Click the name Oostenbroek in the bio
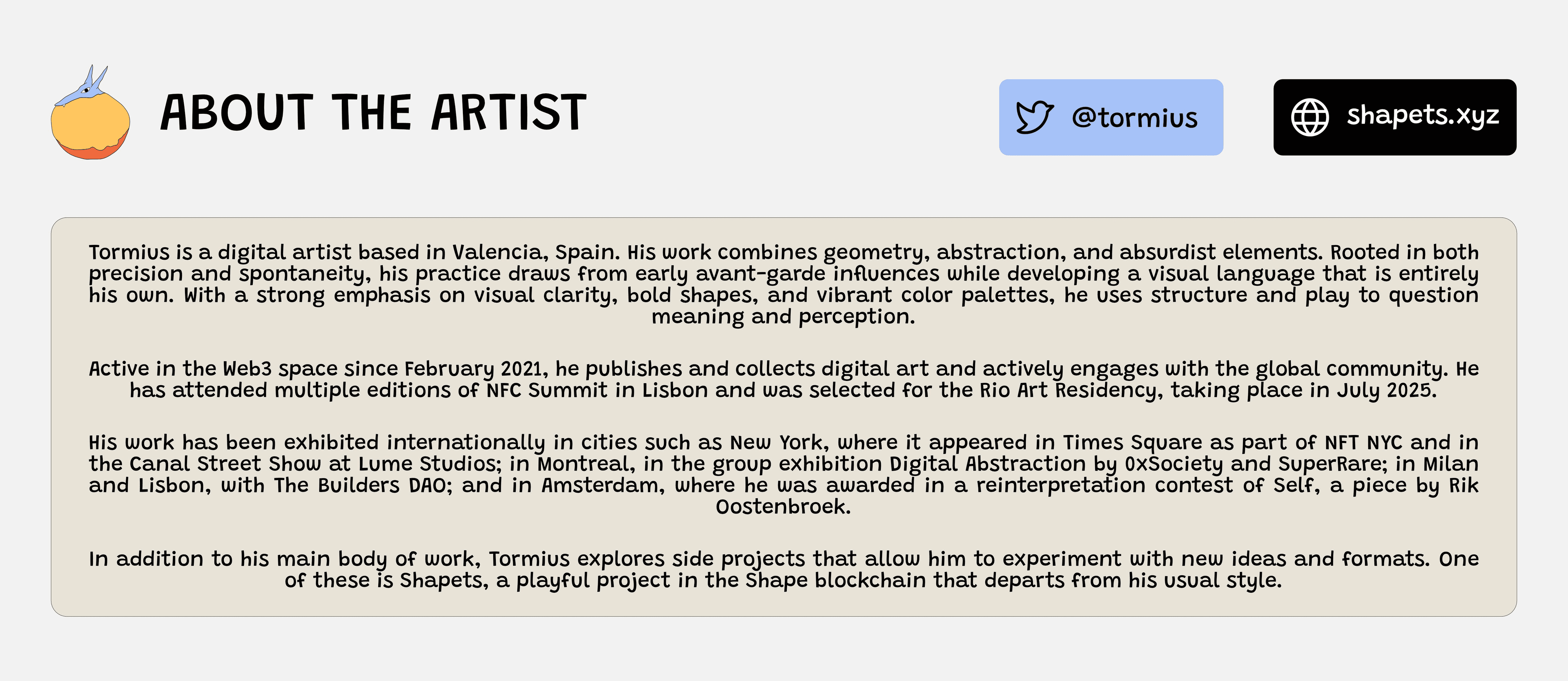The width and height of the screenshot is (1568, 681). coord(783,507)
